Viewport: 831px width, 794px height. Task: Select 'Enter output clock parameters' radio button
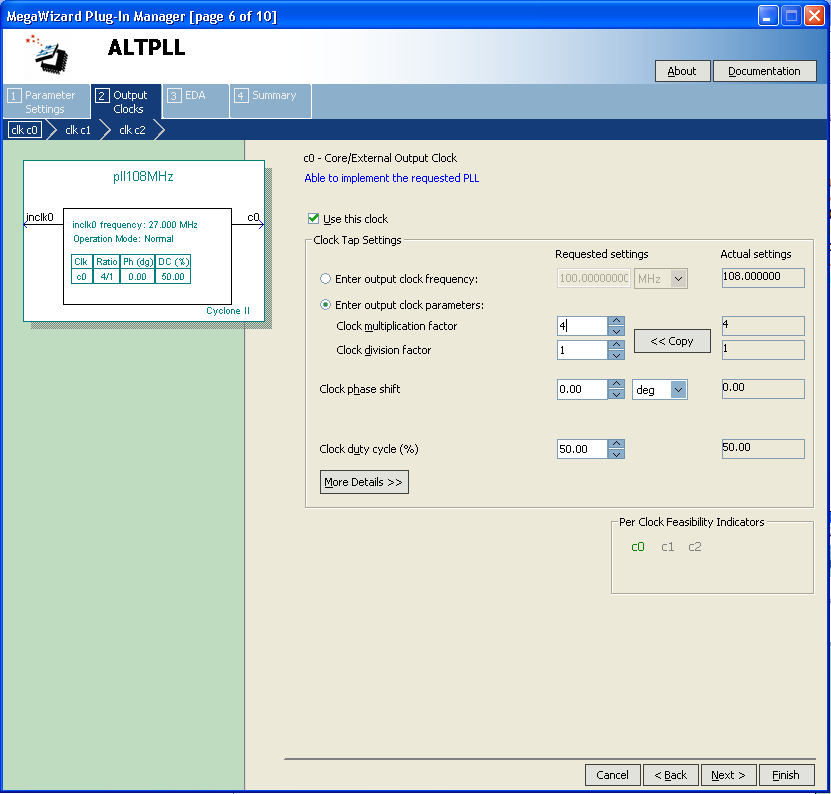click(x=325, y=305)
